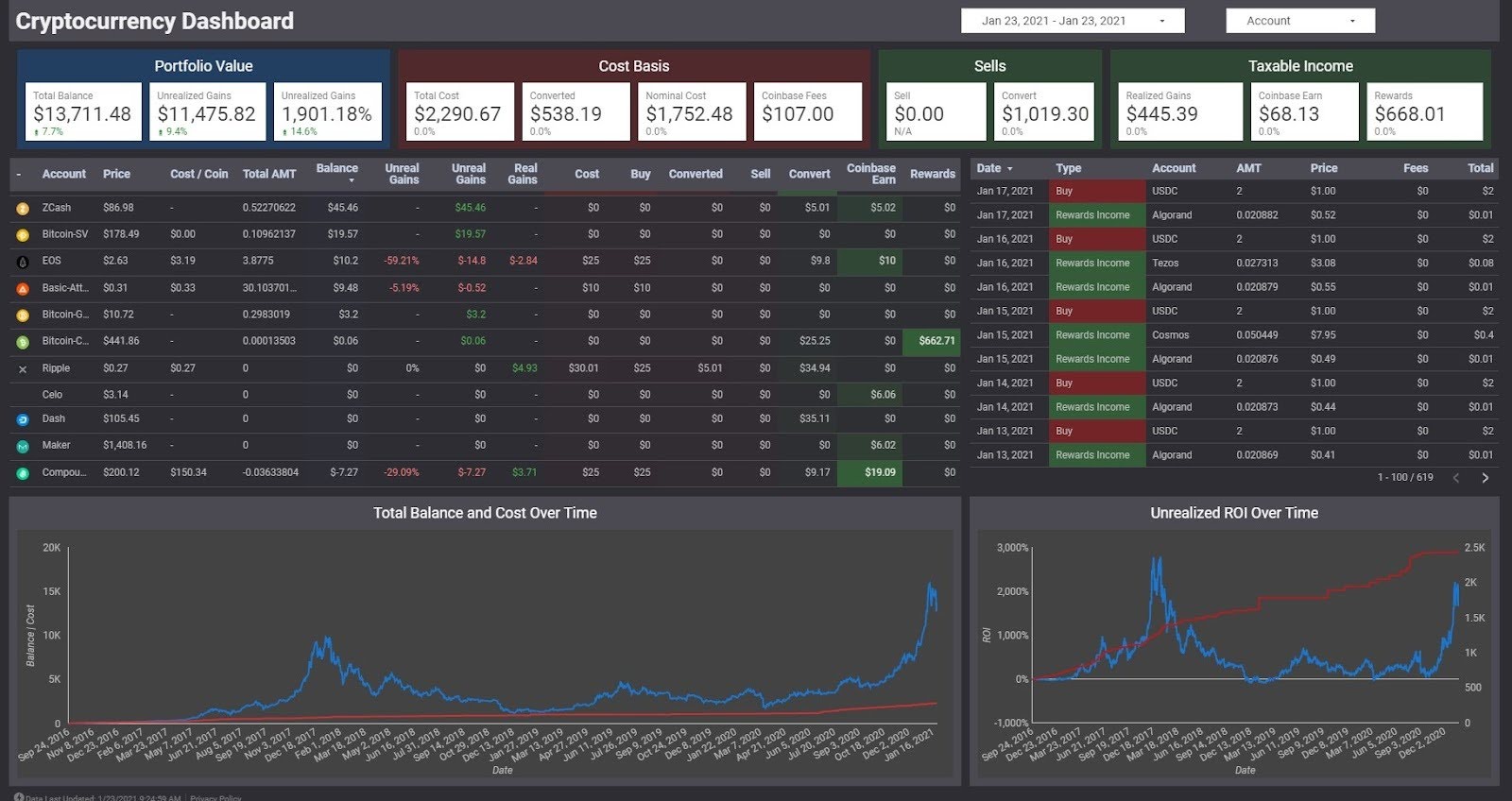Click the green $662.71 rewards cell
The height and width of the screenshot is (801, 1512).
[x=932, y=341]
